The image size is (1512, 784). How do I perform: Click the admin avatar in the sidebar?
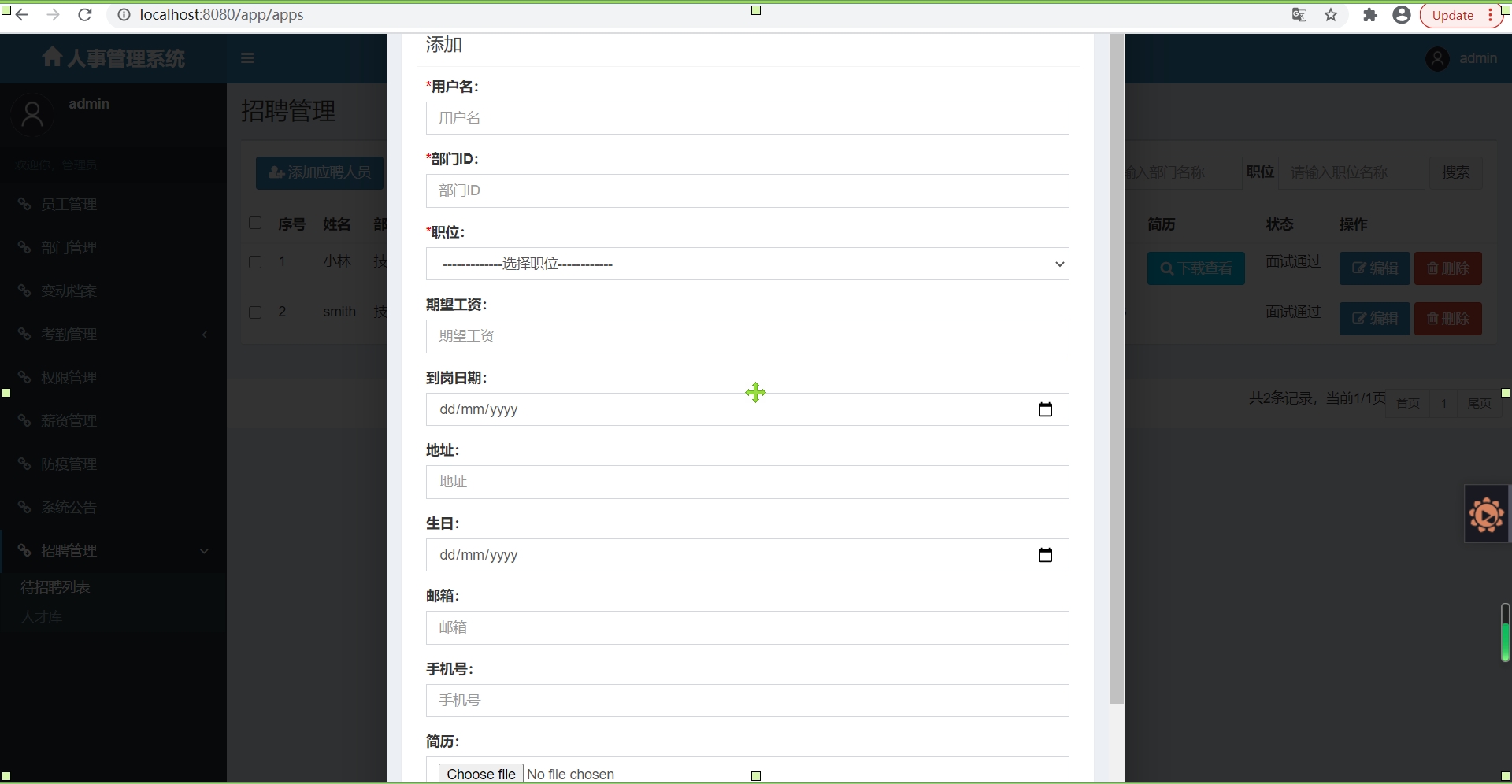(x=32, y=115)
